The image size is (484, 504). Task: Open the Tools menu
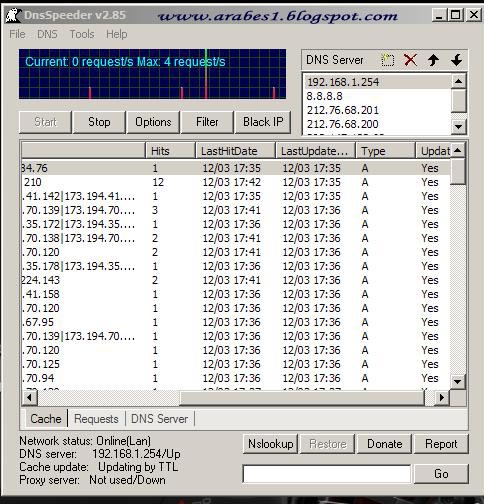[82, 34]
